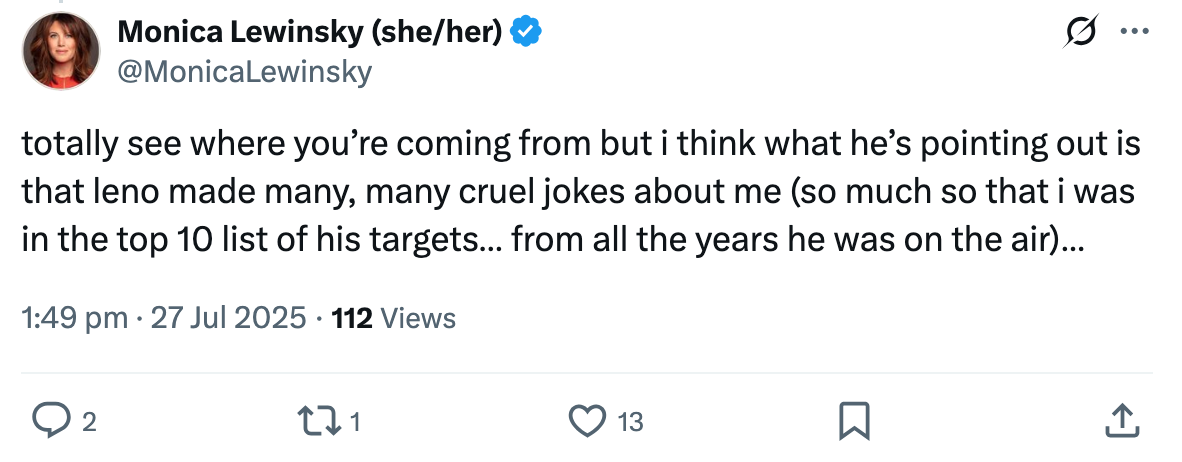Click the 1:49 pm timestamp

point(75,318)
